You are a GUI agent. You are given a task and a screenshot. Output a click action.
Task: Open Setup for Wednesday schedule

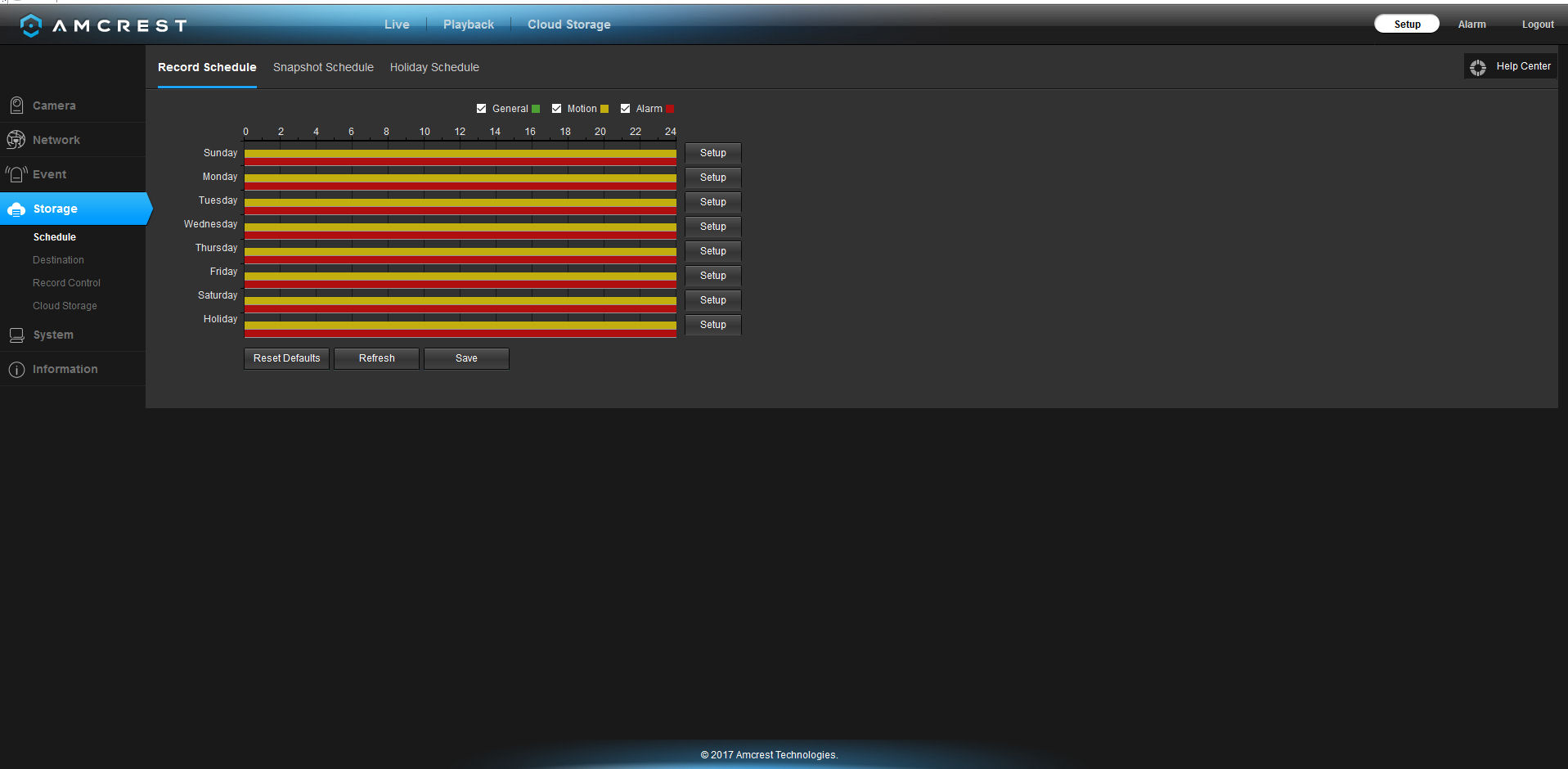713,227
